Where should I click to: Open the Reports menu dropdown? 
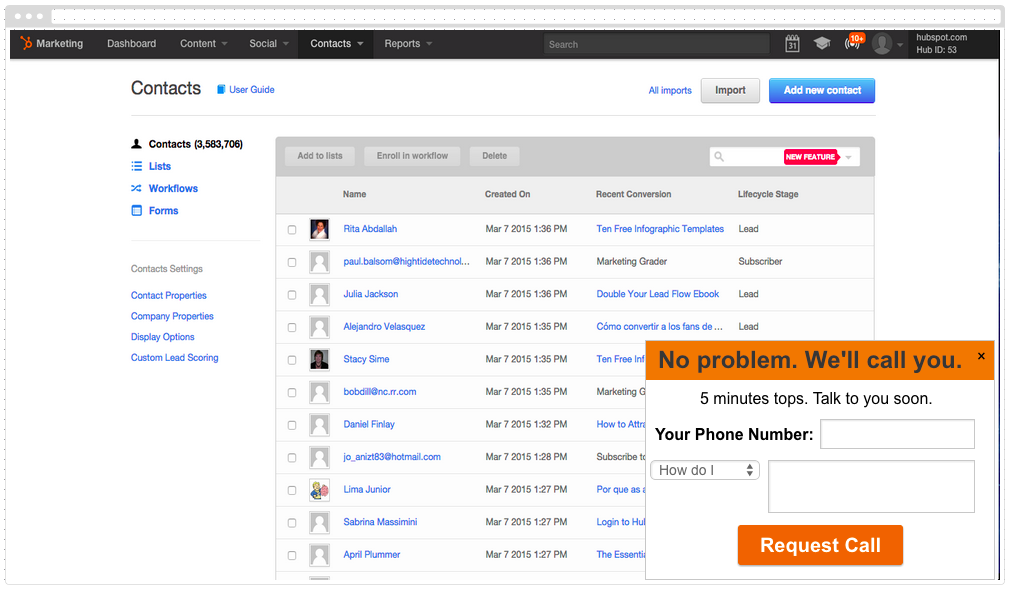point(408,44)
